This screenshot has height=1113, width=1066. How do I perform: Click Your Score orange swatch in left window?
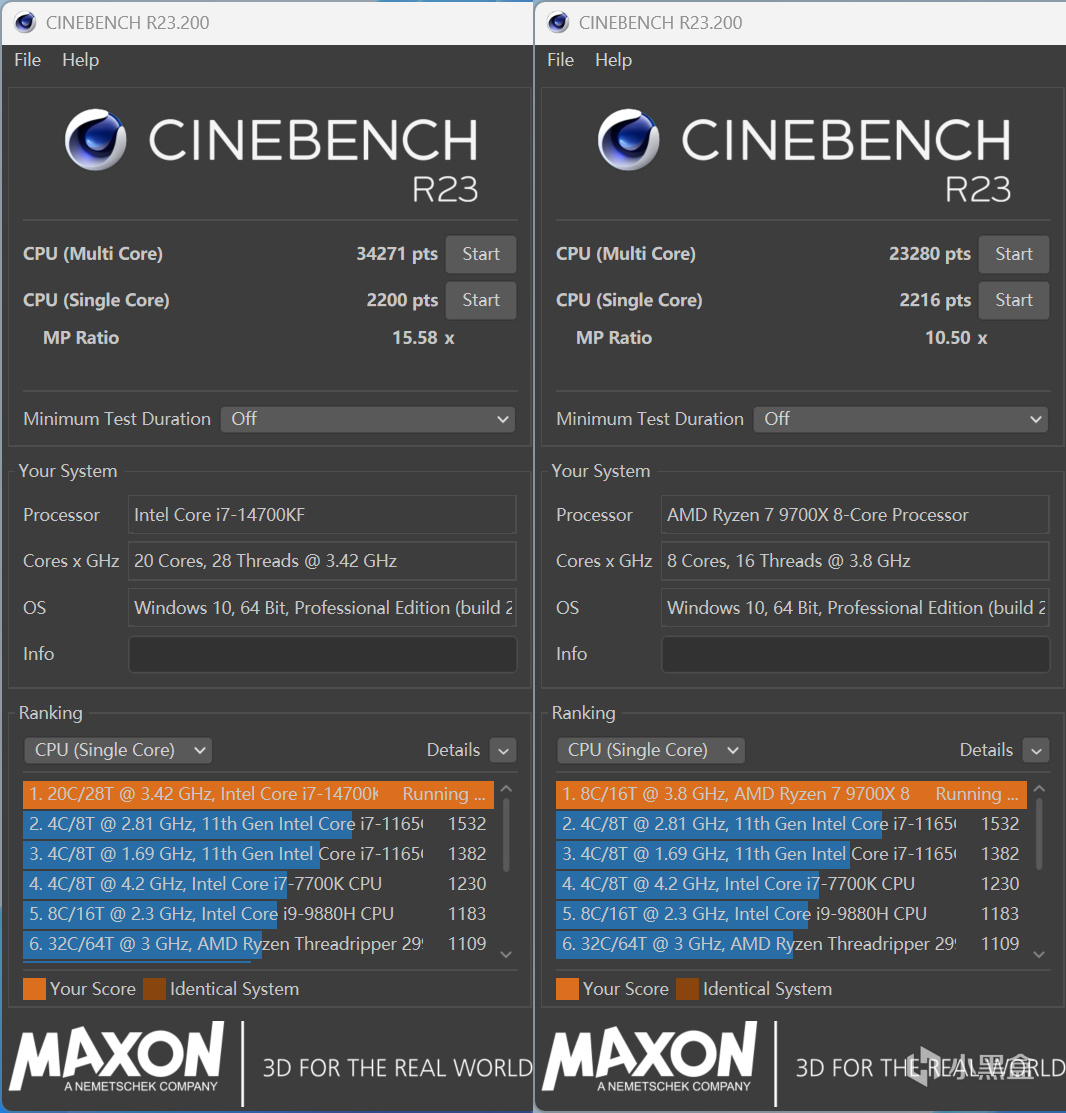tap(34, 989)
